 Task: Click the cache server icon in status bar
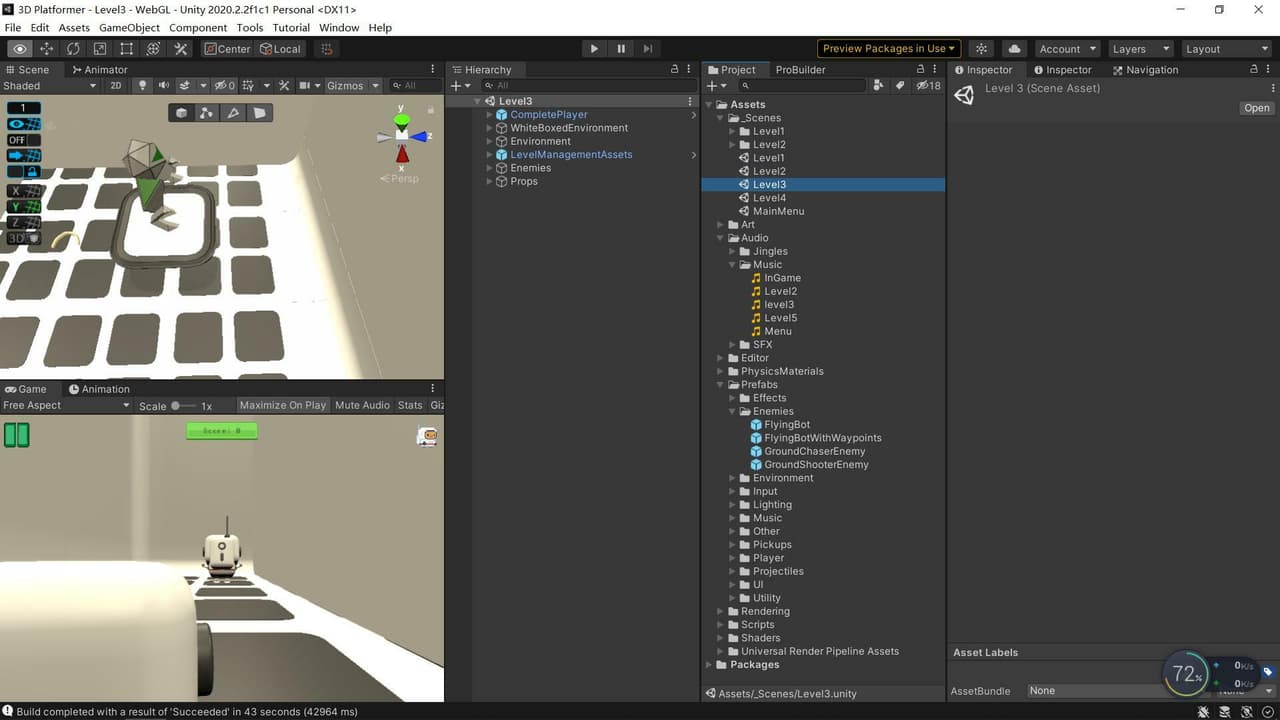[1227, 712]
